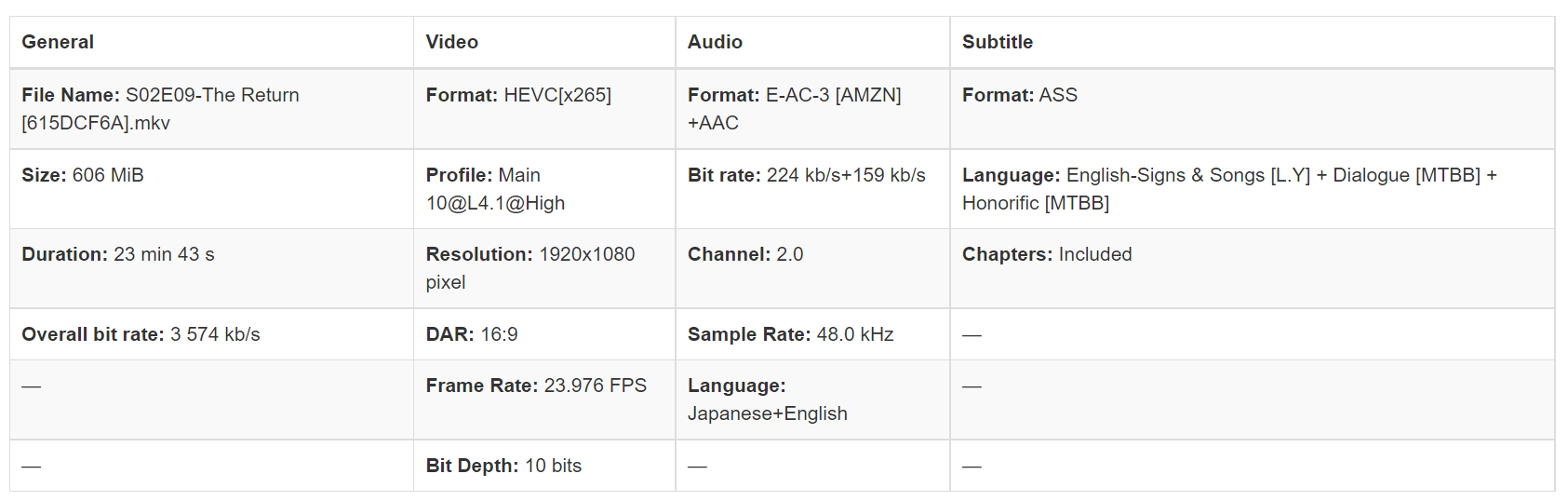Select the Frame Rate 23.976 FPS cell
1568x501 pixels.
[x=536, y=386]
